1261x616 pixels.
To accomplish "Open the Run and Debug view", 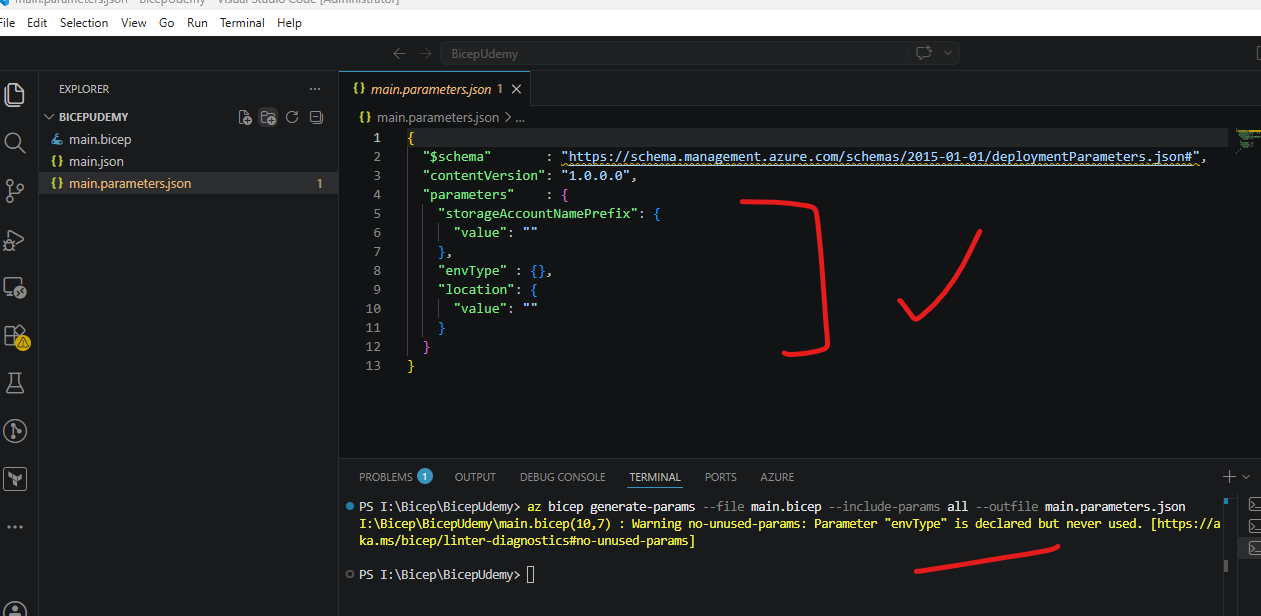I will tap(15, 240).
